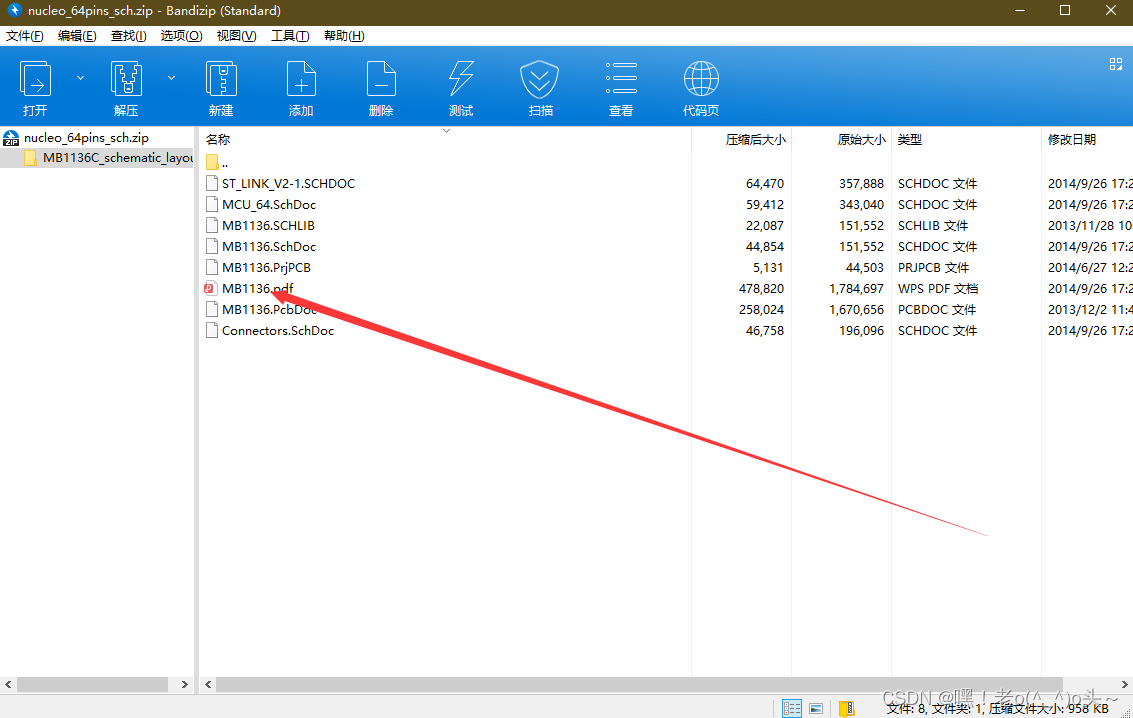This screenshot has height=718, width=1133.
Task: Expand the dropdown arrow next to 打开
Action: pyautogui.click(x=80, y=77)
